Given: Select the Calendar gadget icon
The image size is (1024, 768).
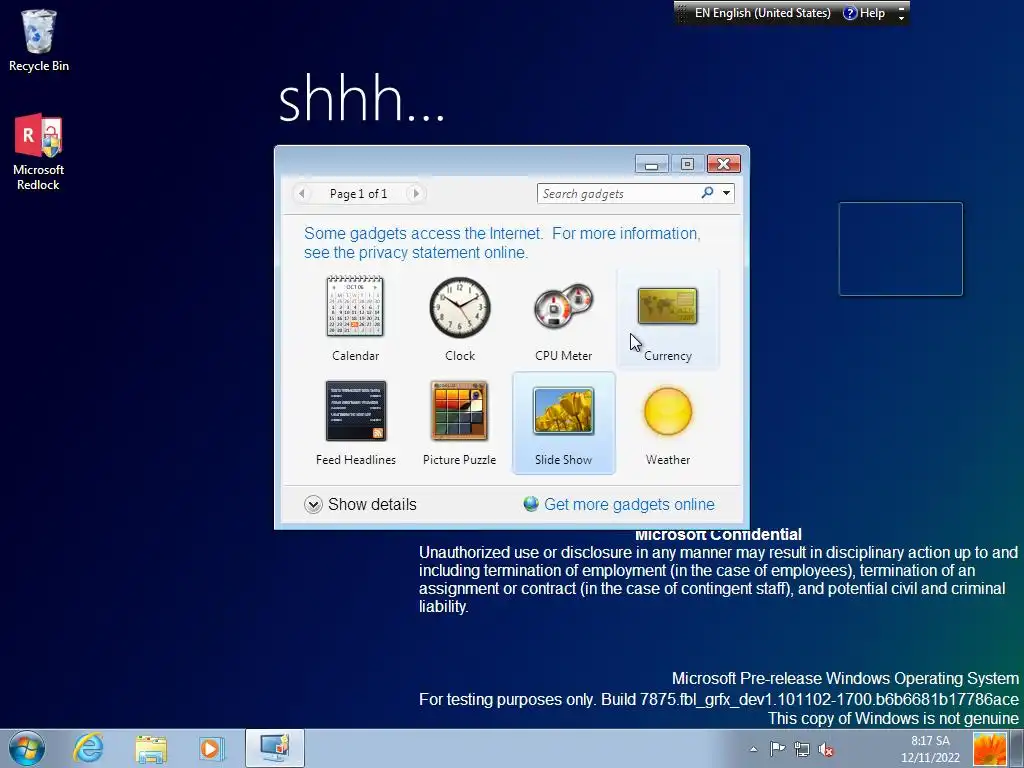Looking at the screenshot, I should (355, 306).
